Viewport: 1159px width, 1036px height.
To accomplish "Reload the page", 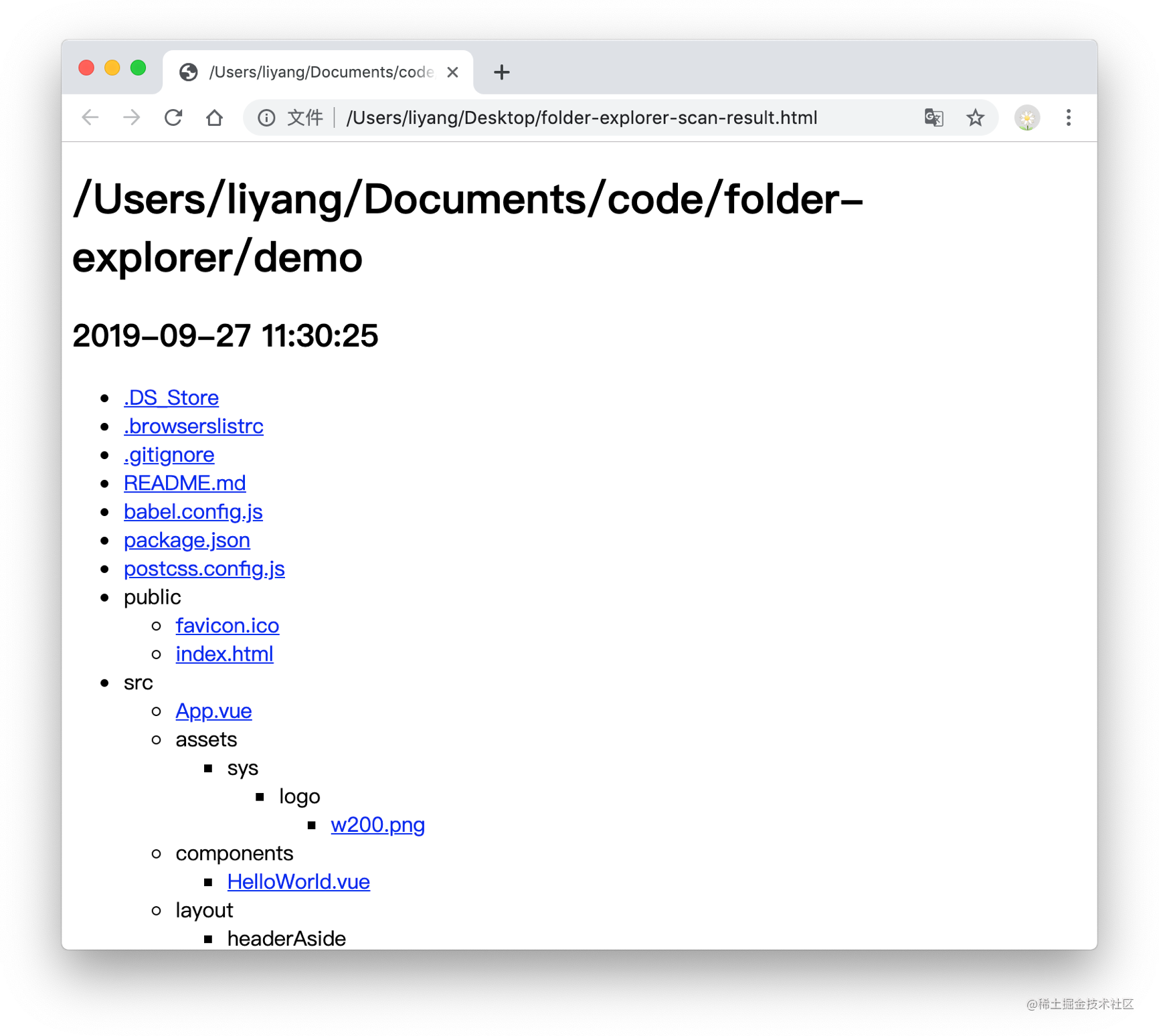I will pos(173,118).
